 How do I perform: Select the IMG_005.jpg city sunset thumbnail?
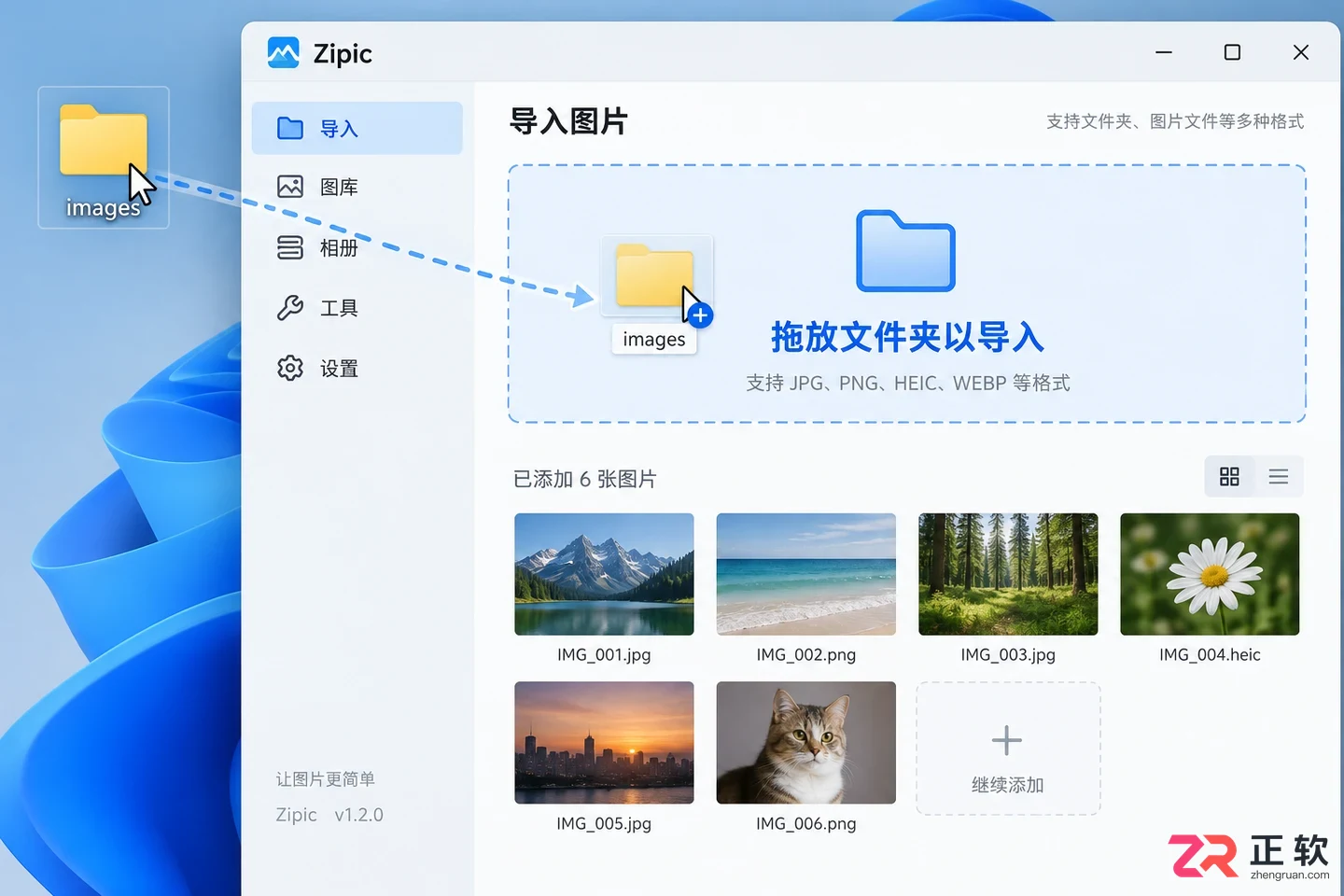pyautogui.click(x=604, y=743)
